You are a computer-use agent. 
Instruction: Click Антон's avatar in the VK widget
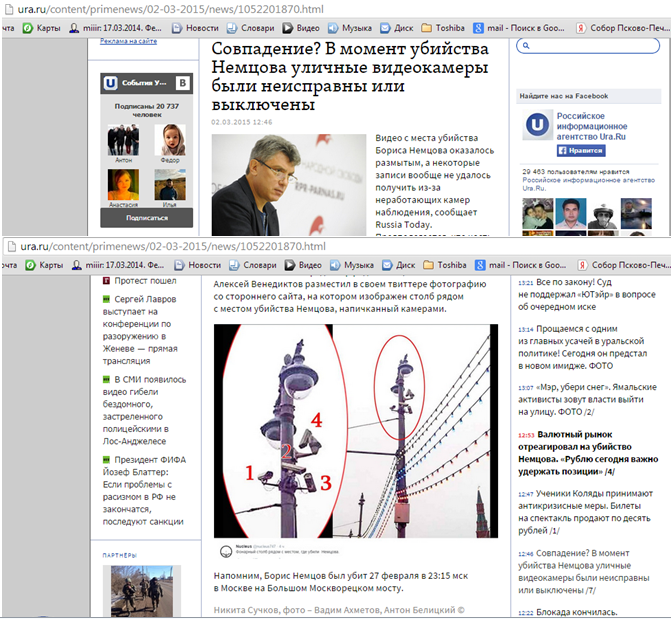[x=123, y=140]
